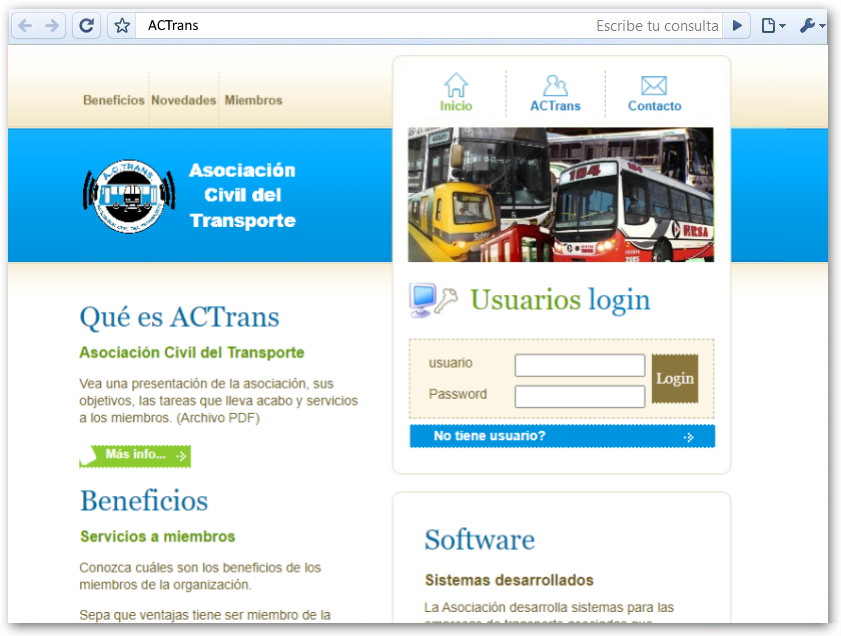
Task: Click the '(Archivo PDF)' text
Action: click(x=218, y=418)
